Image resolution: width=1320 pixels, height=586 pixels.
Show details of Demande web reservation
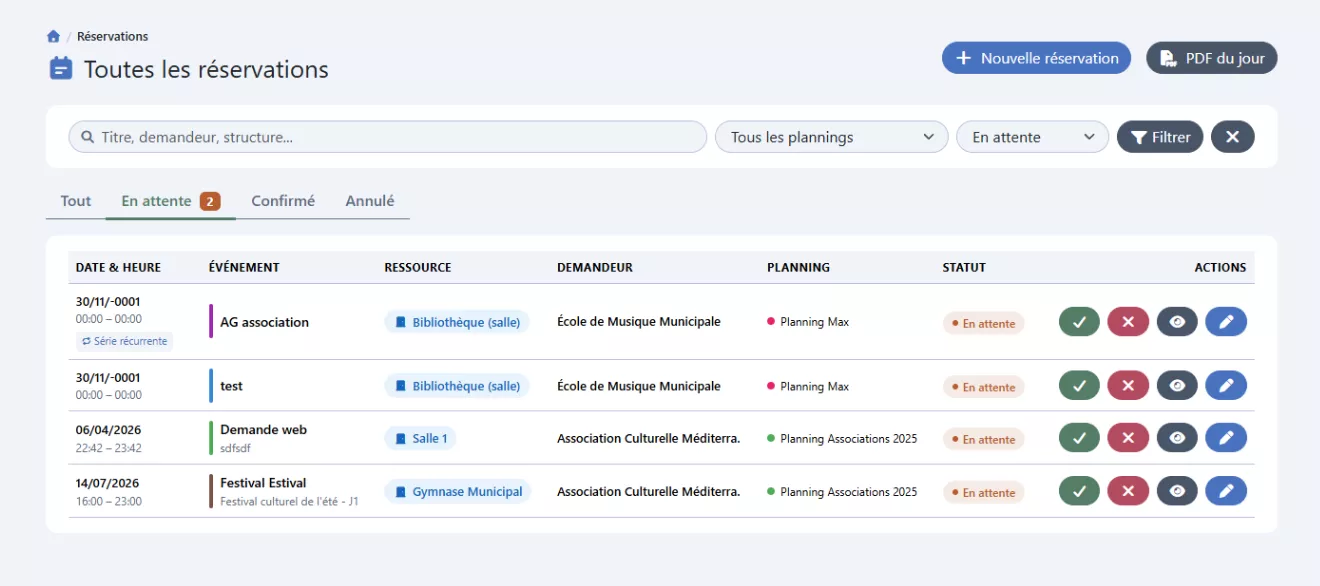[1177, 438]
